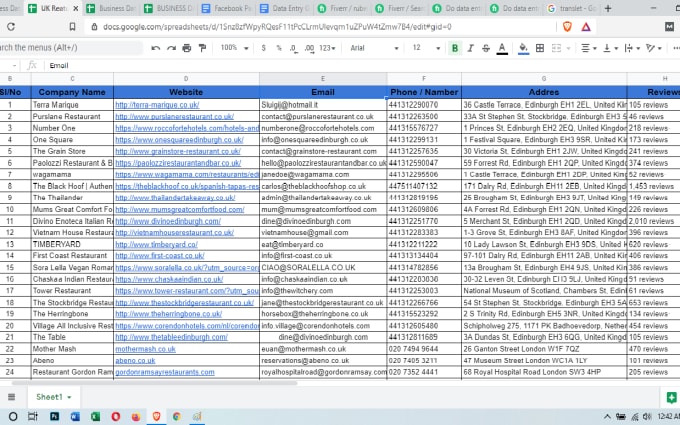The width and height of the screenshot is (680, 425).
Task: Switch to the translet Google tab
Action: [572, 8]
